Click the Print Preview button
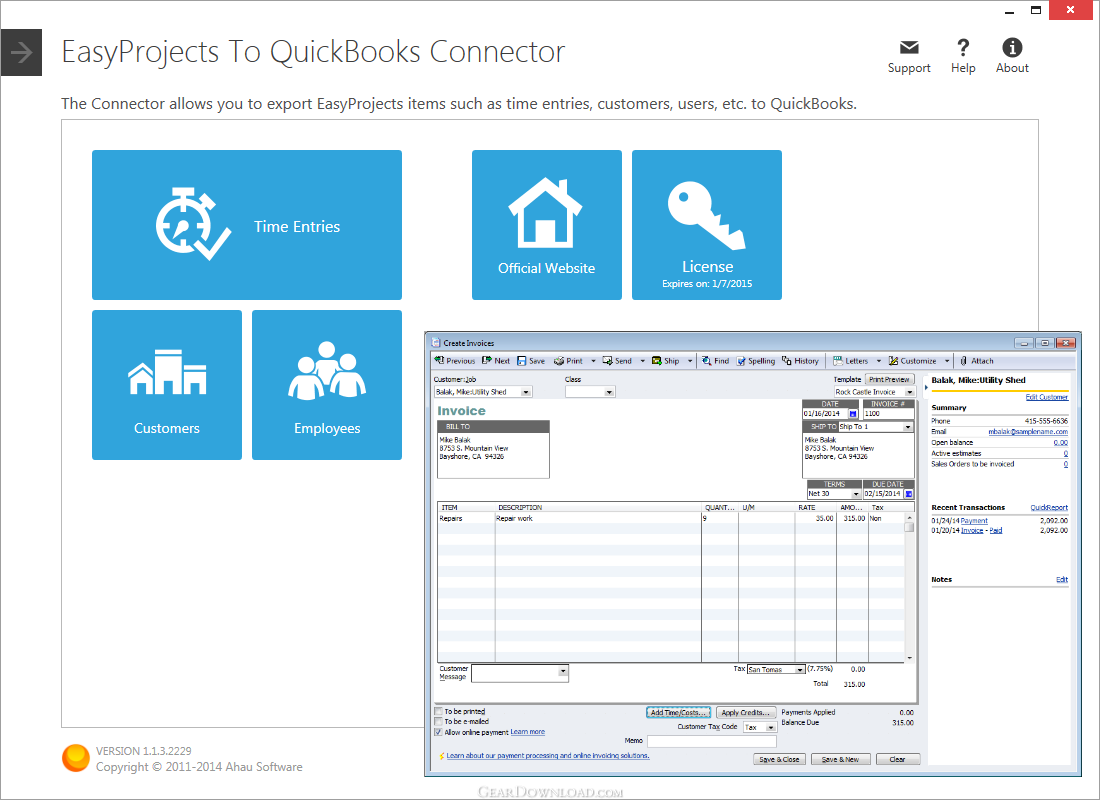This screenshot has height=800, width=1100. [889, 379]
